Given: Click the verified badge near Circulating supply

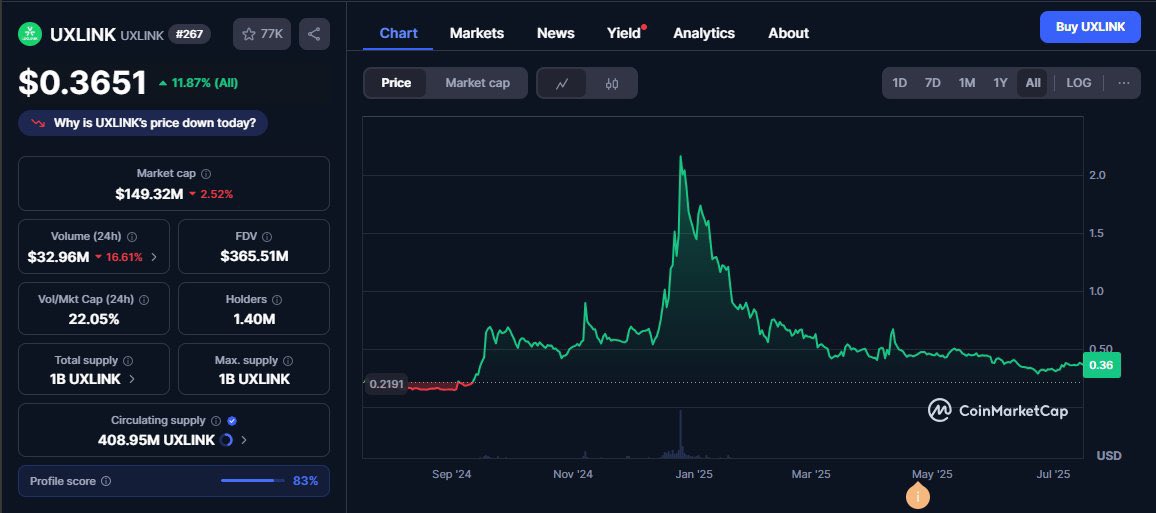Looking at the screenshot, I should [232, 421].
